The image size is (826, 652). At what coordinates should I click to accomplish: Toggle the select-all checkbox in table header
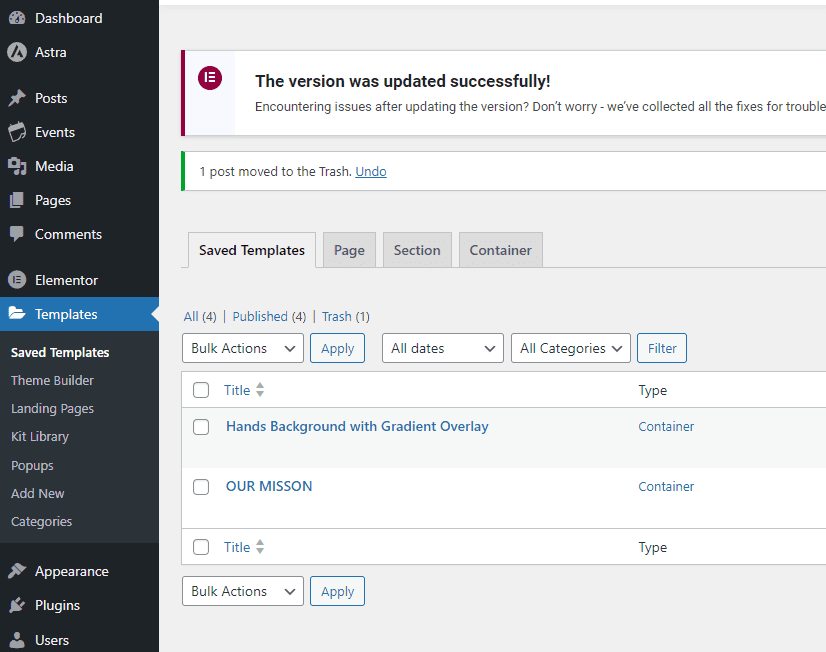tap(201, 390)
